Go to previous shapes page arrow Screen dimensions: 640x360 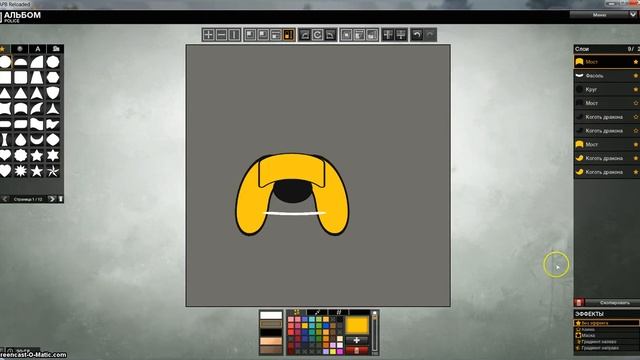4,199
